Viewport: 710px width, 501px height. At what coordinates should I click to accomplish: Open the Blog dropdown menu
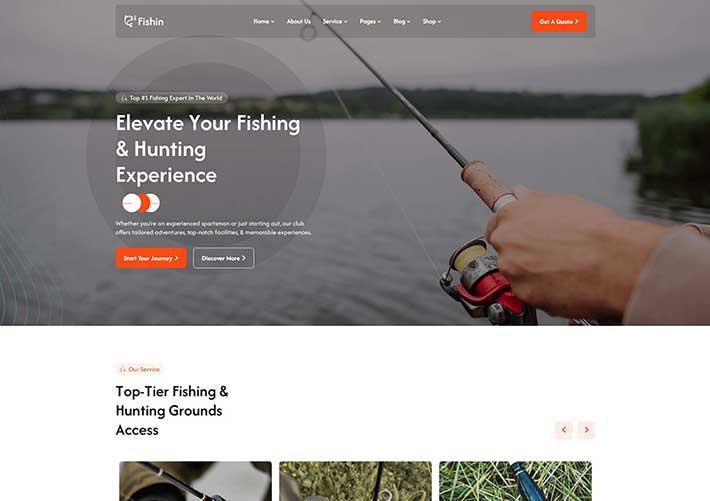pos(402,21)
